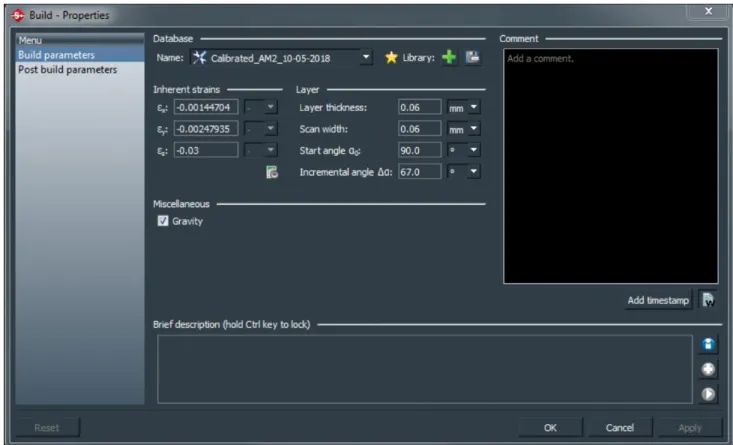Click the OK button
This screenshot has height=445, width=733.
(550, 427)
